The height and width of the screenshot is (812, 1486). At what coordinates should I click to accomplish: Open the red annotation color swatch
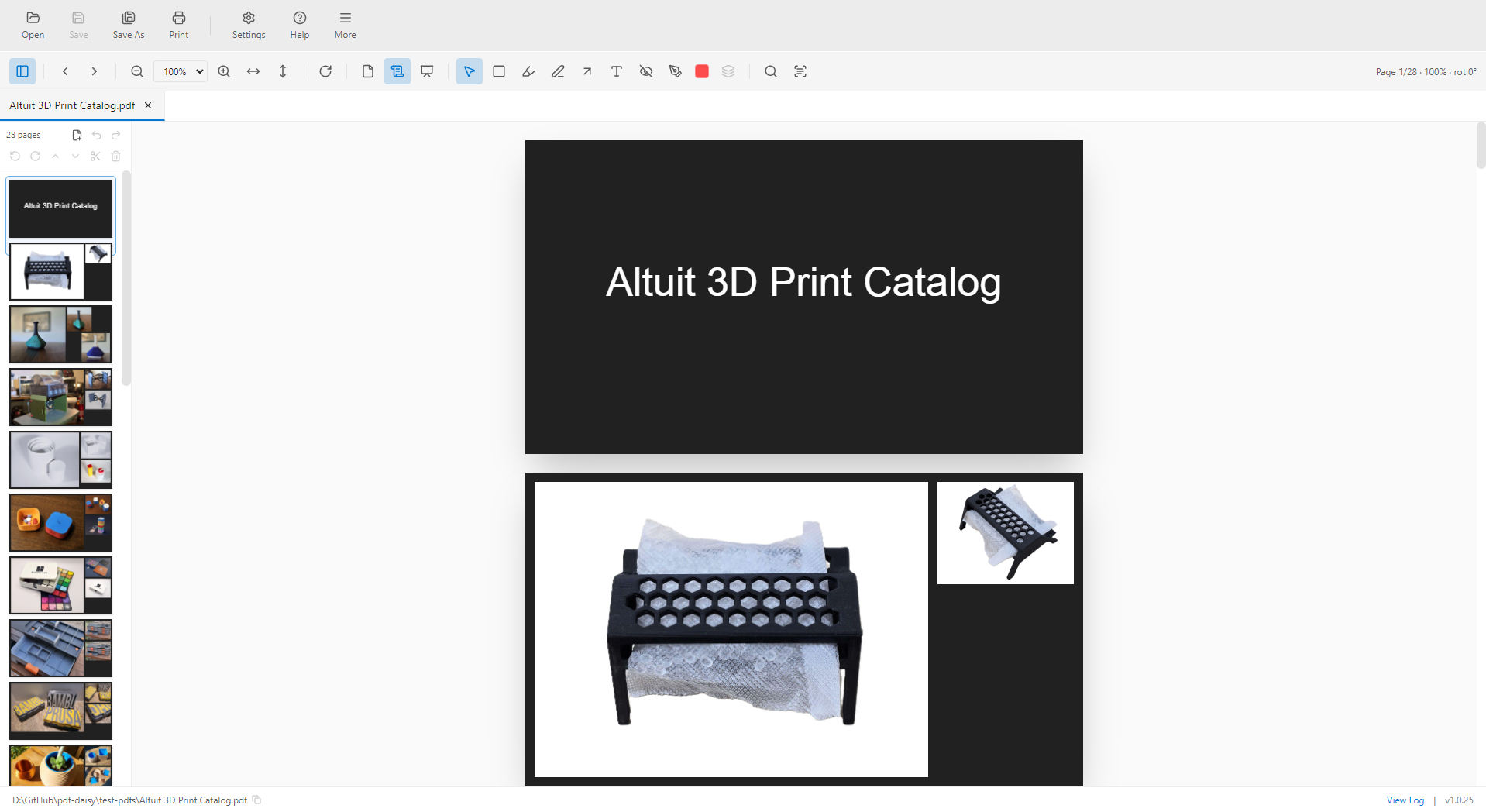pyautogui.click(x=702, y=71)
